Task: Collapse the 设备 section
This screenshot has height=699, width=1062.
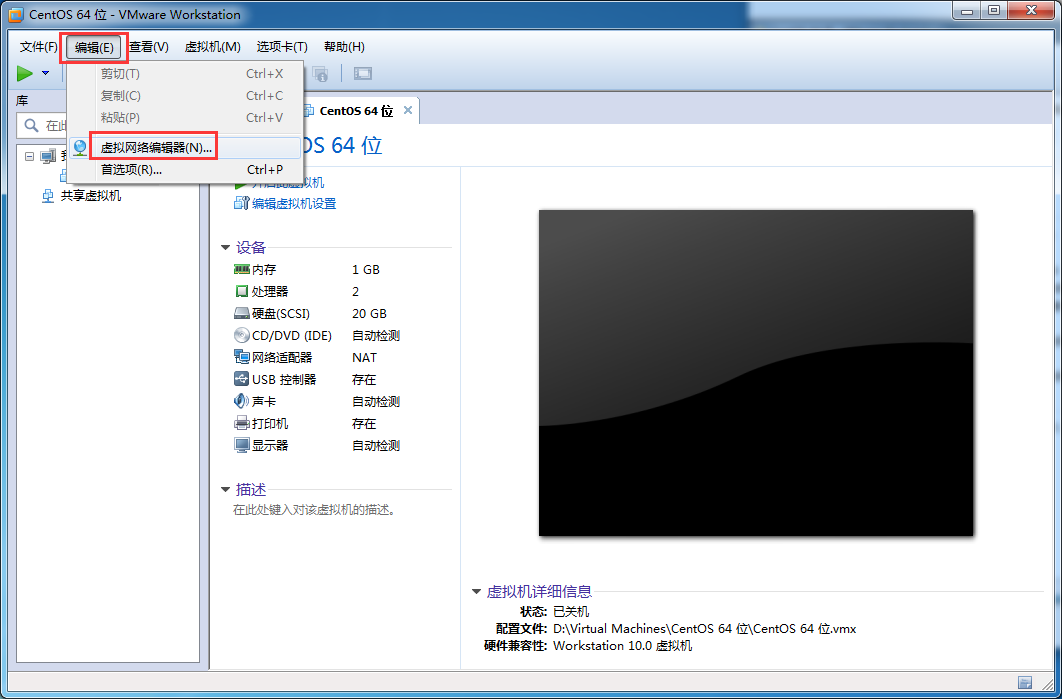Action: pos(226,248)
